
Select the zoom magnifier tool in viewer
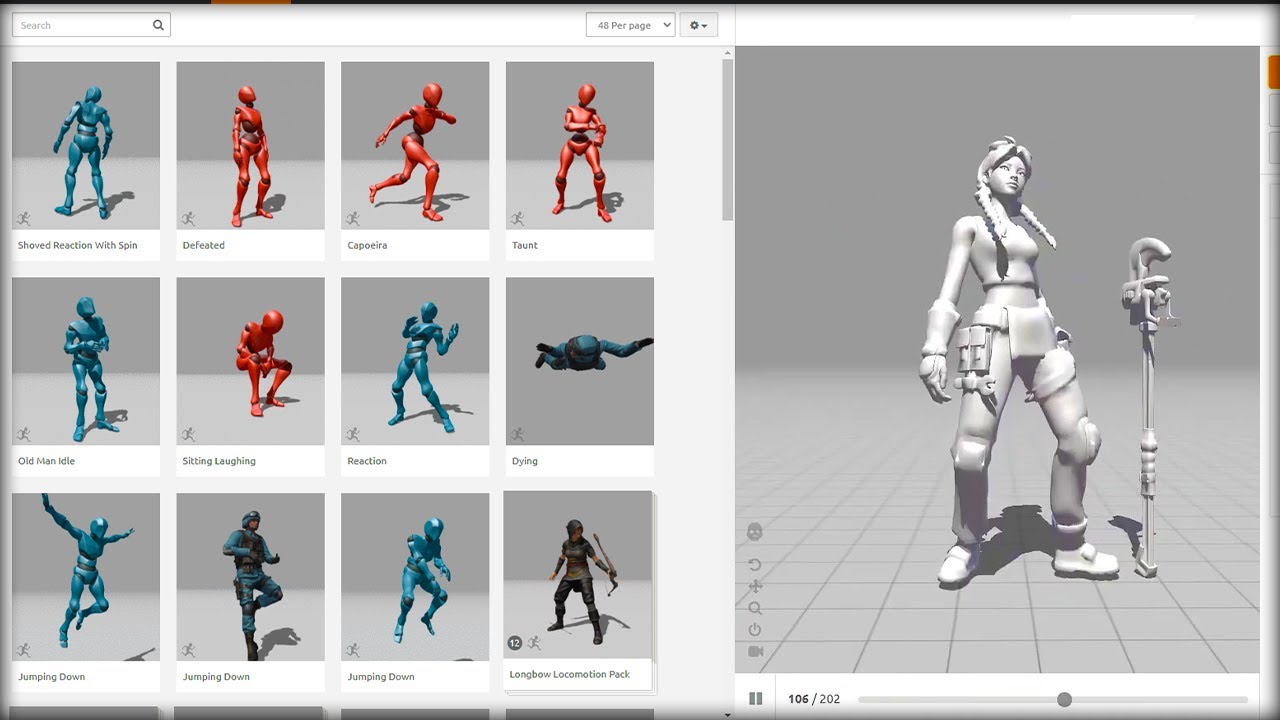coord(755,608)
